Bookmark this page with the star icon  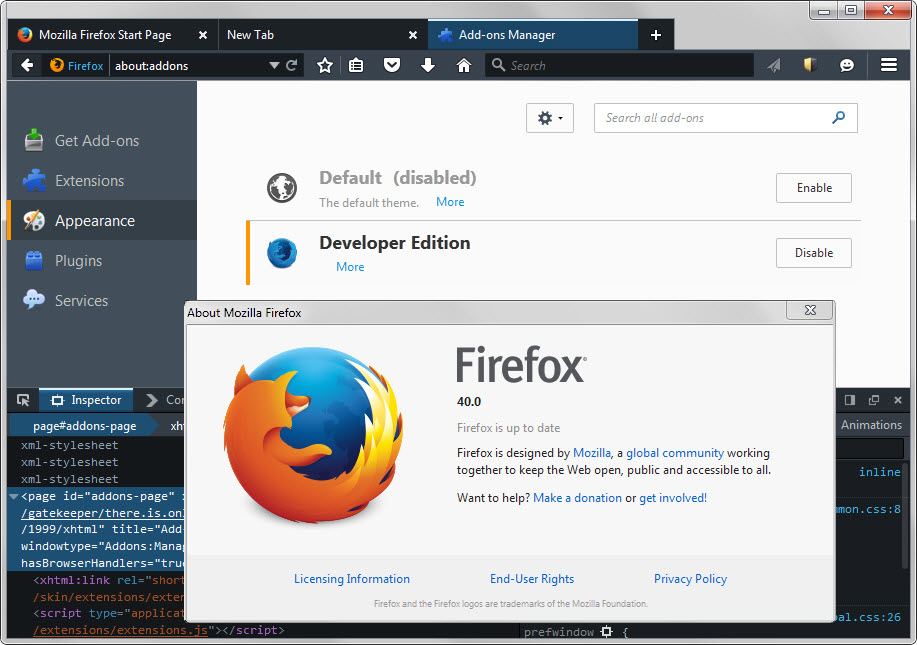[x=325, y=65]
